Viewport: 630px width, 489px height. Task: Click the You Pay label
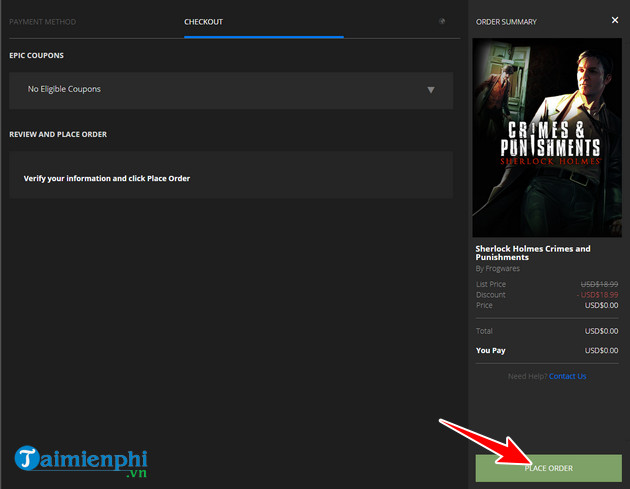(x=491, y=350)
